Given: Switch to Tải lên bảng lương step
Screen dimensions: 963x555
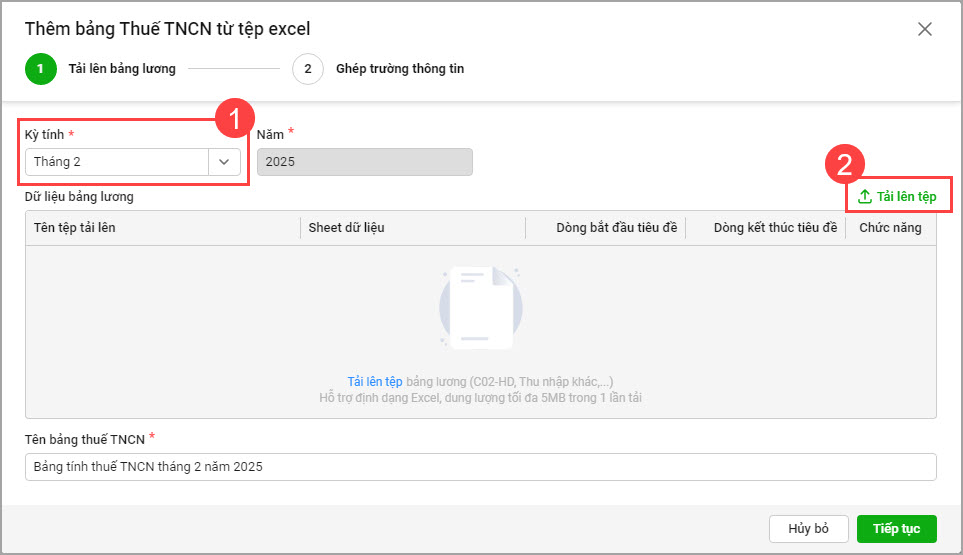Looking at the screenshot, I should tap(122, 69).
